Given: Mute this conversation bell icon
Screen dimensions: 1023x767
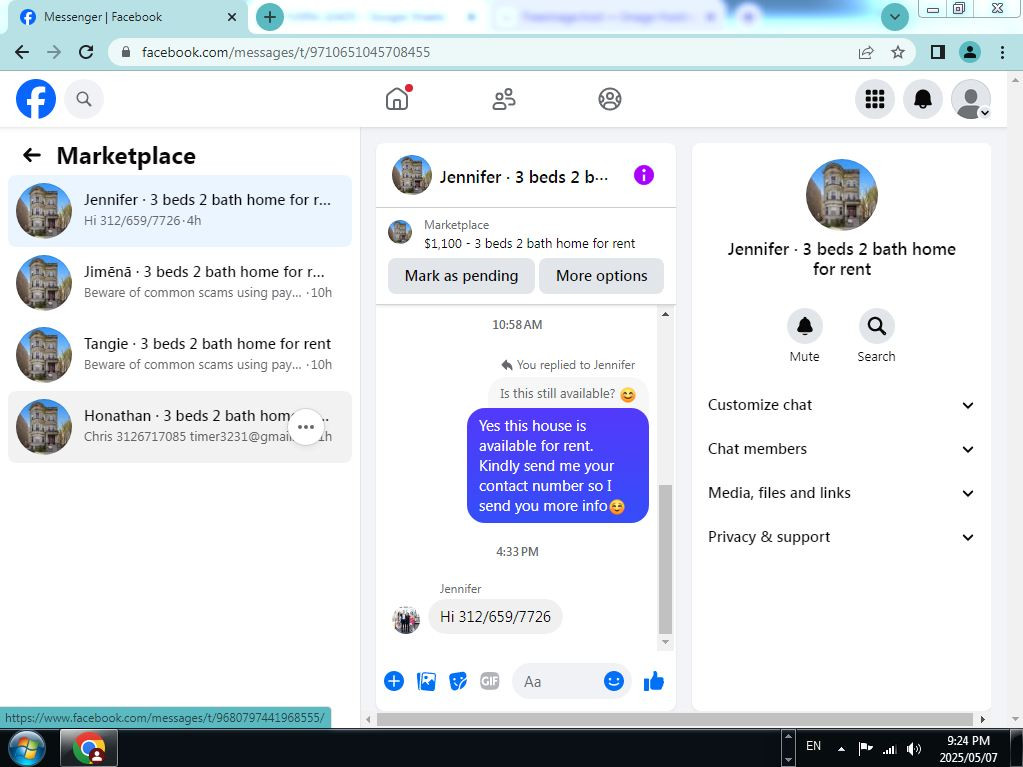Looking at the screenshot, I should [804, 325].
